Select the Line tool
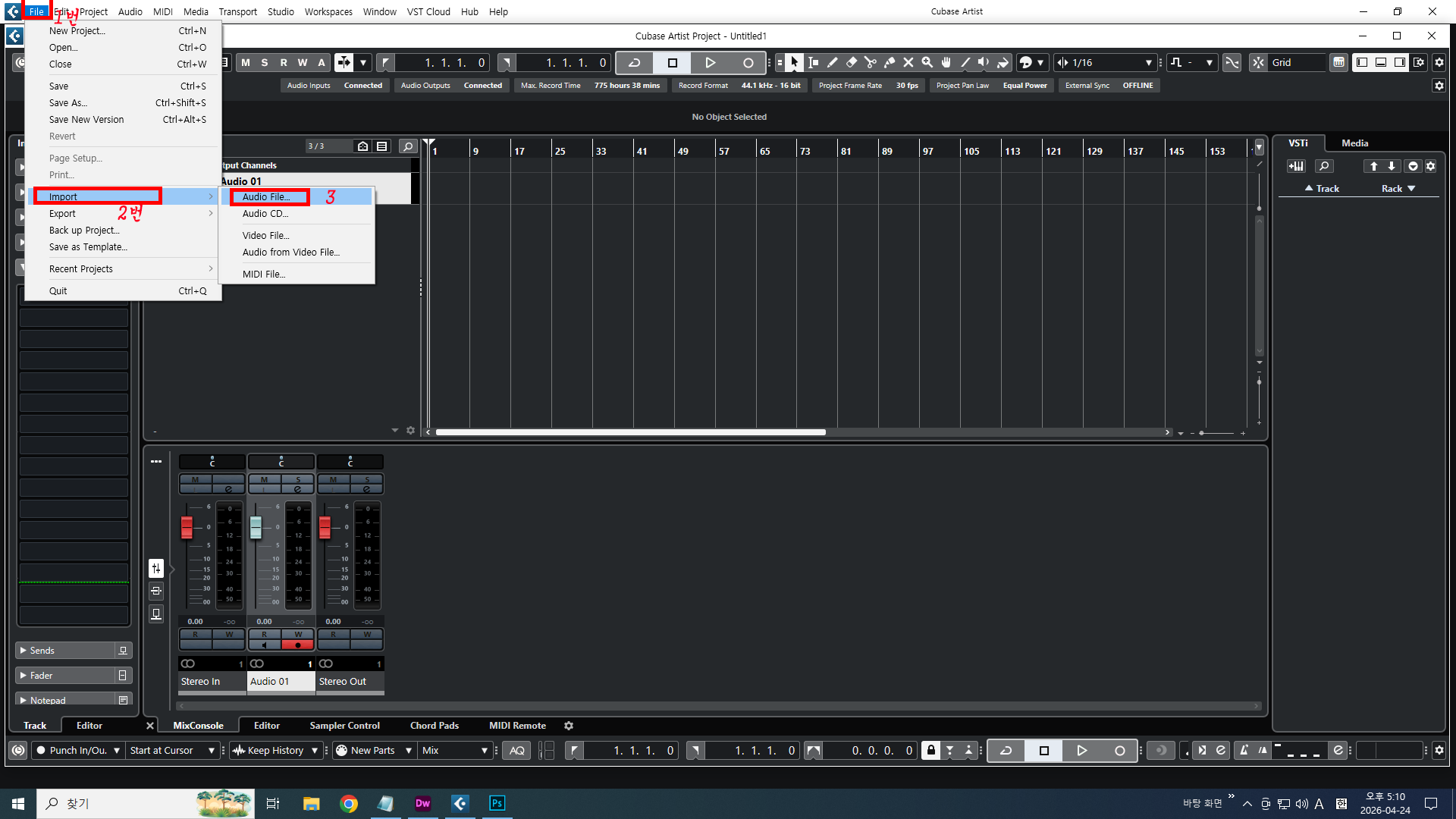1456x819 pixels. pos(965,62)
